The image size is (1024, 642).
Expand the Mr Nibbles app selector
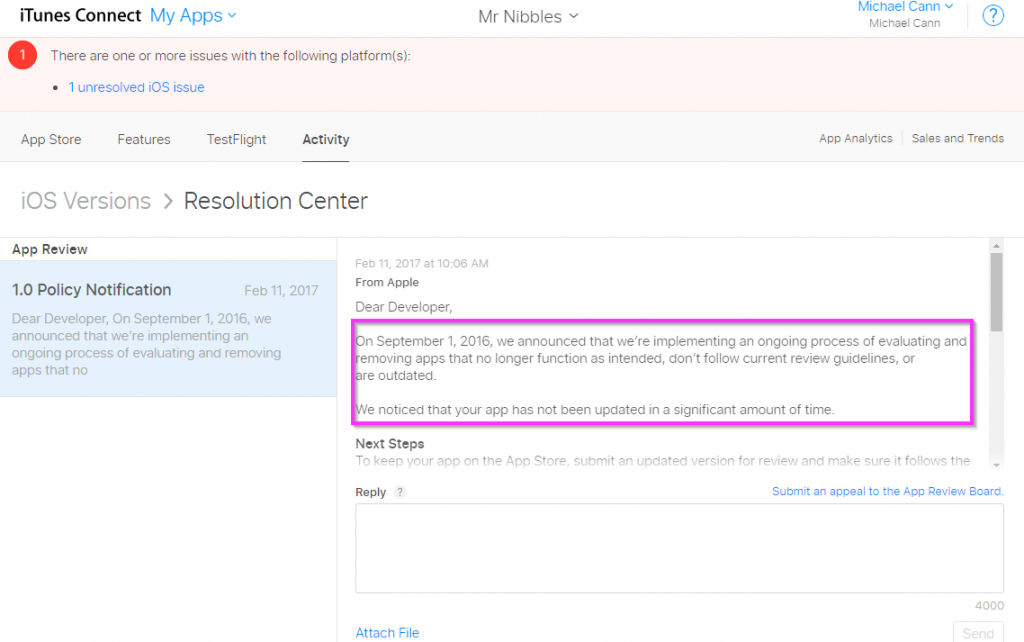tap(527, 16)
